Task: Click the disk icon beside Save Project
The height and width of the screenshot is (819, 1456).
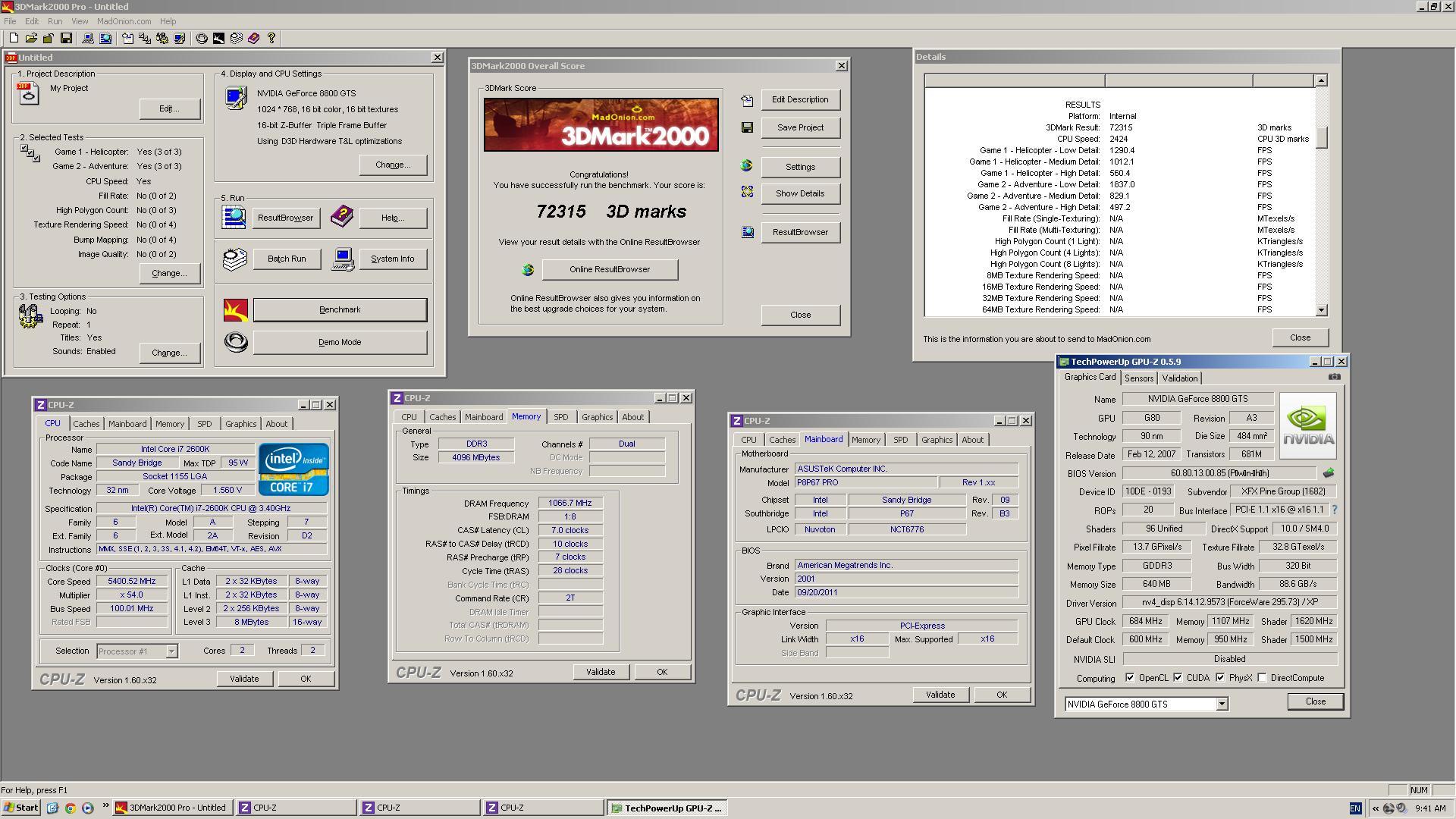Action: pyautogui.click(x=747, y=127)
